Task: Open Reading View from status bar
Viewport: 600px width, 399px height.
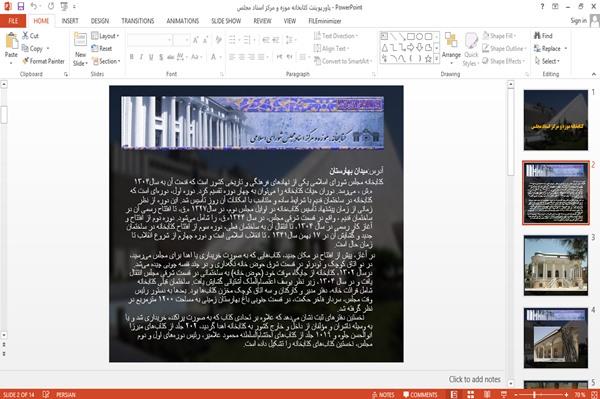Action: [x=487, y=394]
